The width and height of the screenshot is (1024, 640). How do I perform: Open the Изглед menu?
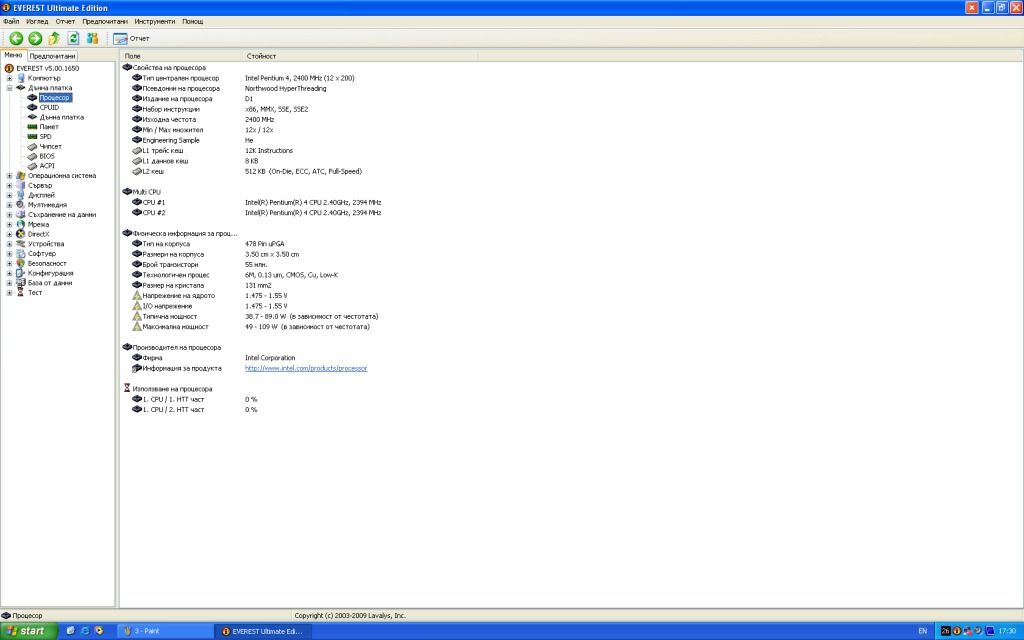(x=37, y=22)
